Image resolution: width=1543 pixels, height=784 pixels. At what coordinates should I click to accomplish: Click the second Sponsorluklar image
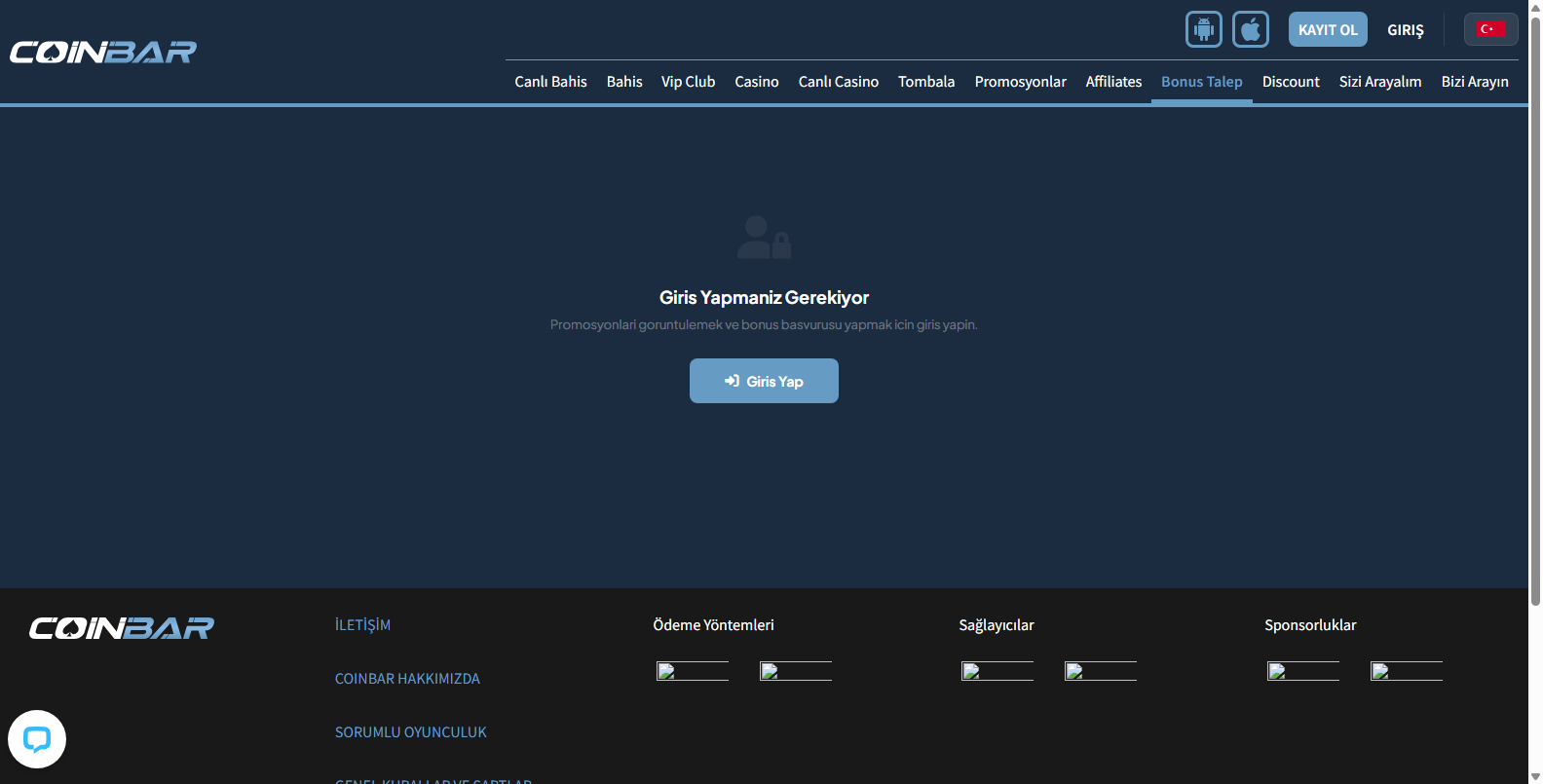click(x=1407, y=671)
